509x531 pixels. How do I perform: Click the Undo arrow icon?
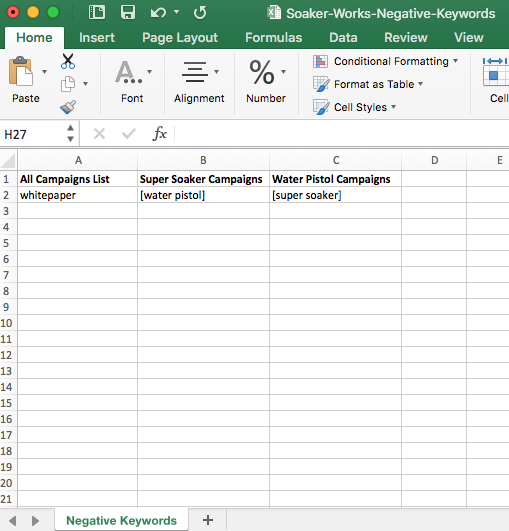158,13
